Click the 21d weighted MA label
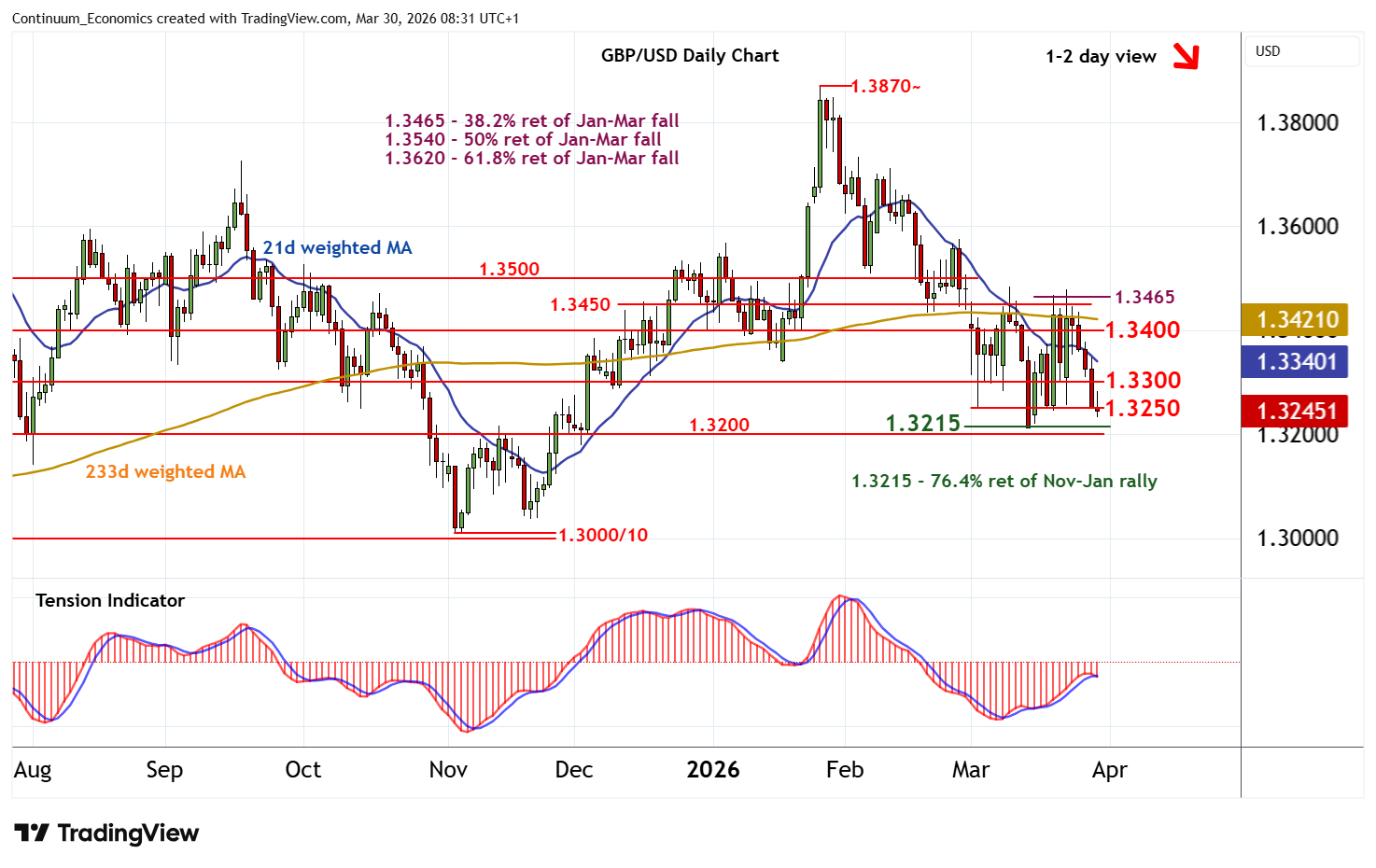The height and width of the screenshot is (868, 1376). [336, 247]
